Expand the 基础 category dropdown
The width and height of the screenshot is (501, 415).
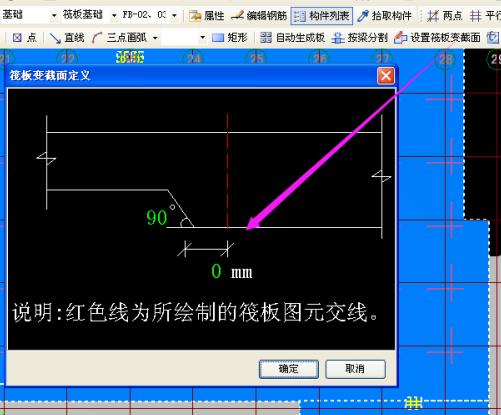coord(54,15)
